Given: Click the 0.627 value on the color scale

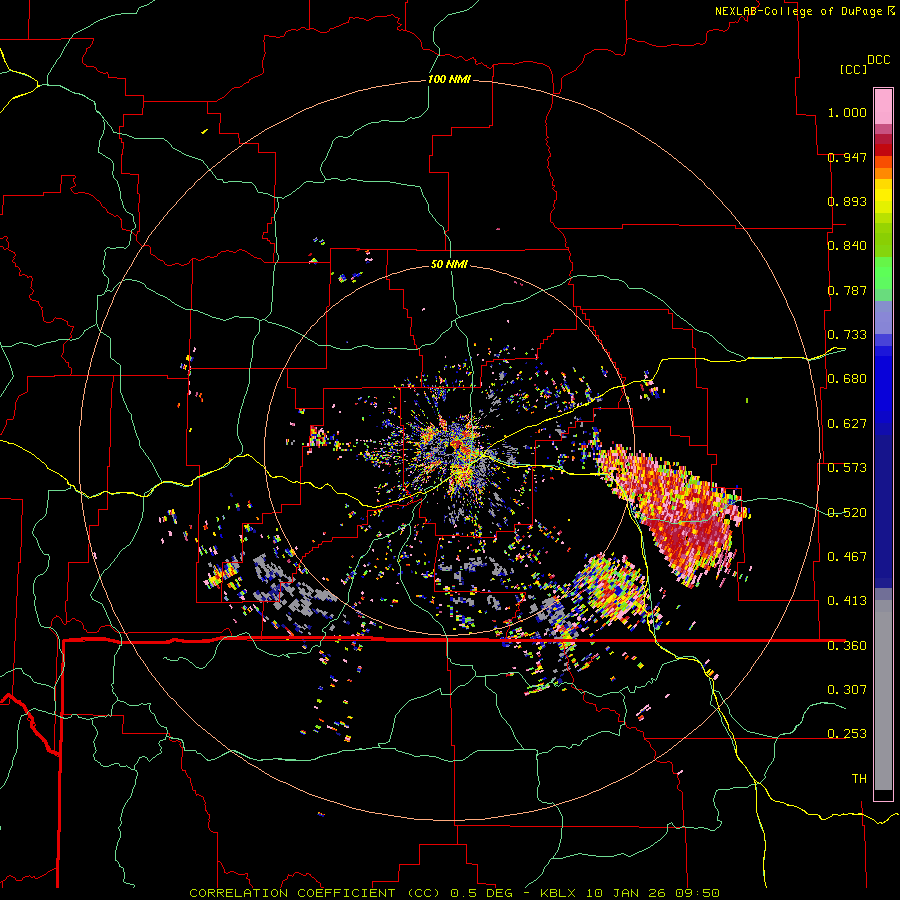Looking at the screenshot, I should point(847,424).
